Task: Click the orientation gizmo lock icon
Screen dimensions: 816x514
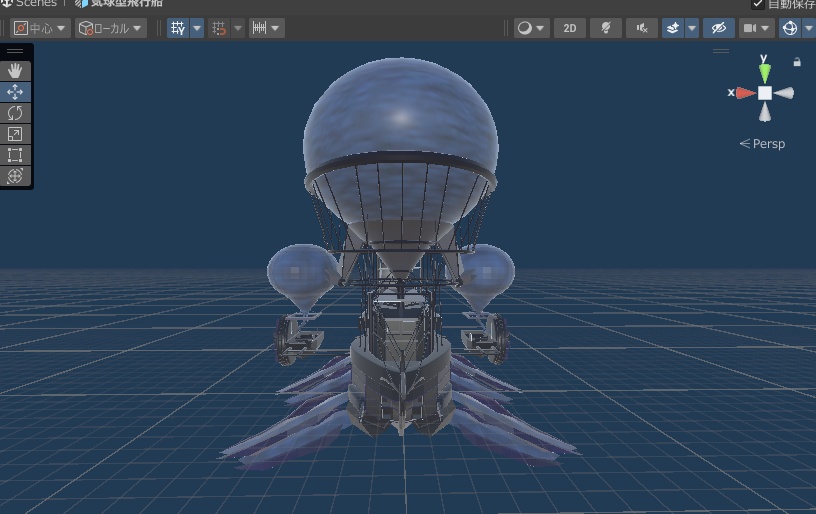Action: (797, 62)
